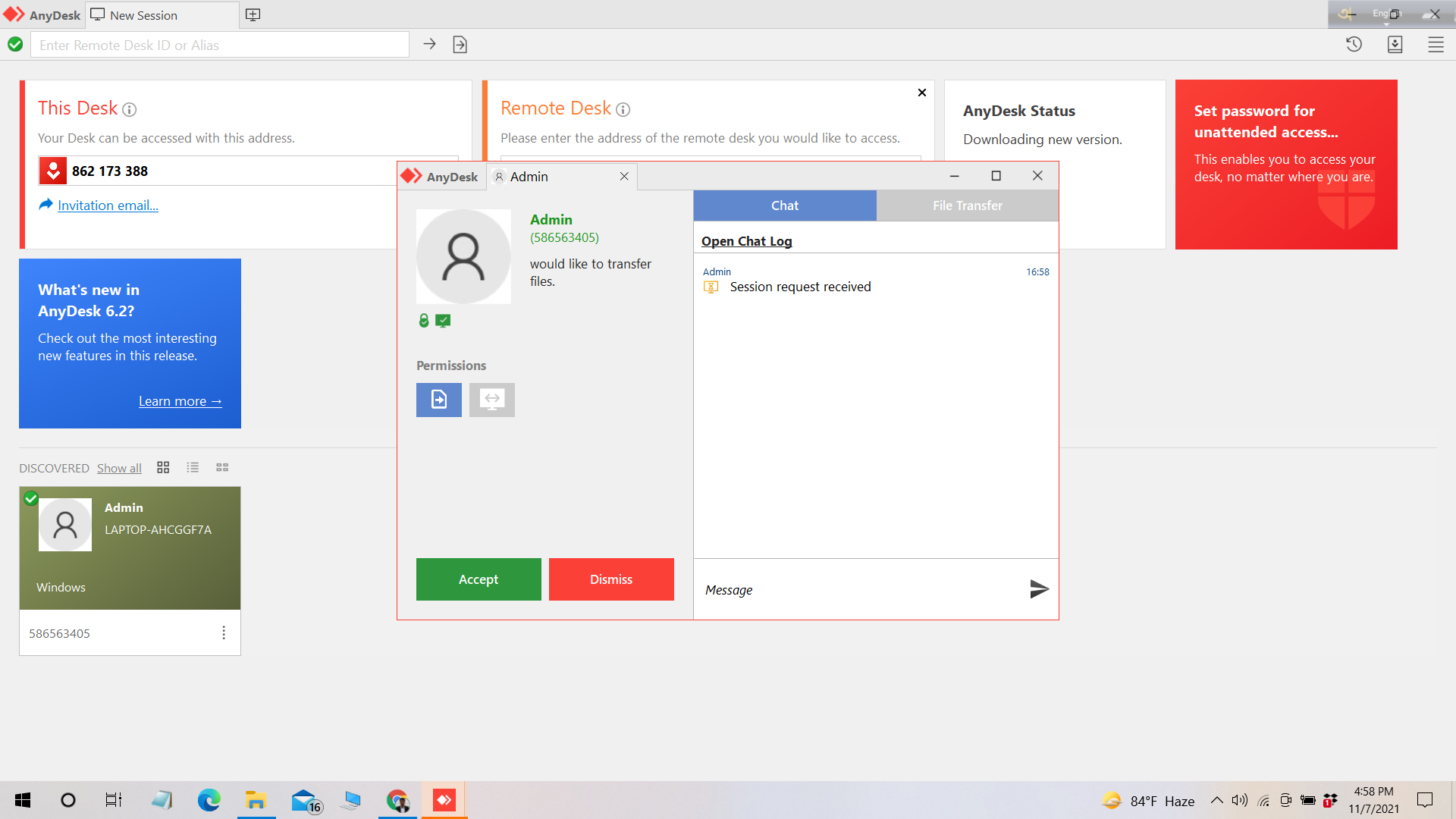1456x819 pixels.
Task: Click the browse files icon in toolbar
Action: click(460, 45)
